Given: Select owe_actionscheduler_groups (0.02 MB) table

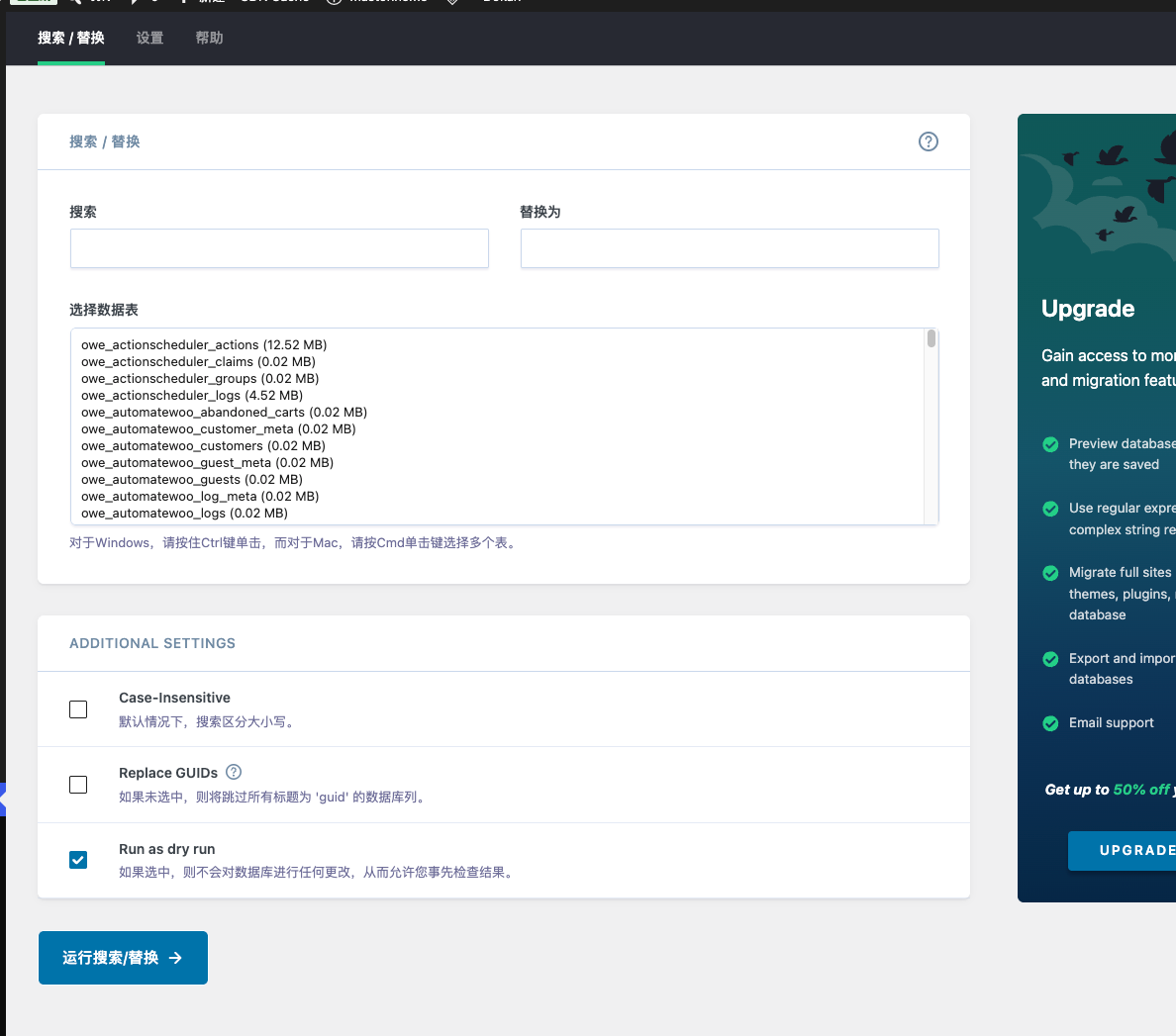Looking at the screenshot, I should (x=200, y=379).
